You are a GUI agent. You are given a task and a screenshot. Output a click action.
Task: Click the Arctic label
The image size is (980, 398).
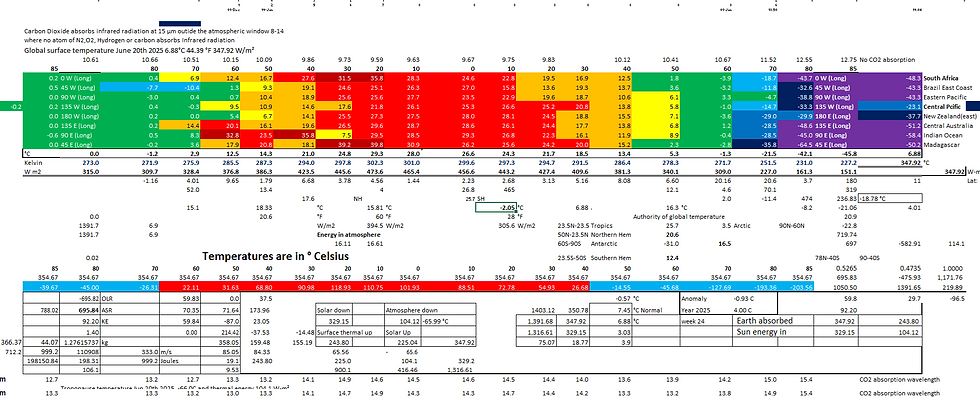tap(743, 226)
